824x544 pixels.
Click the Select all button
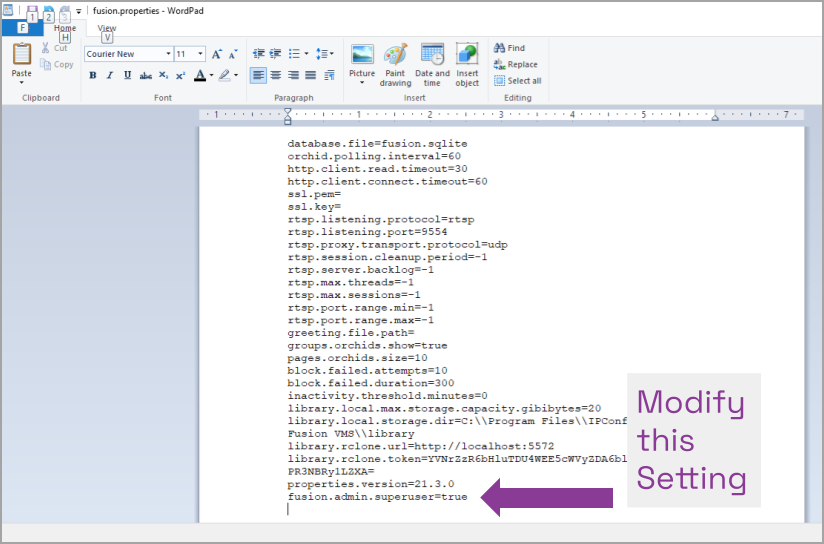518,80
